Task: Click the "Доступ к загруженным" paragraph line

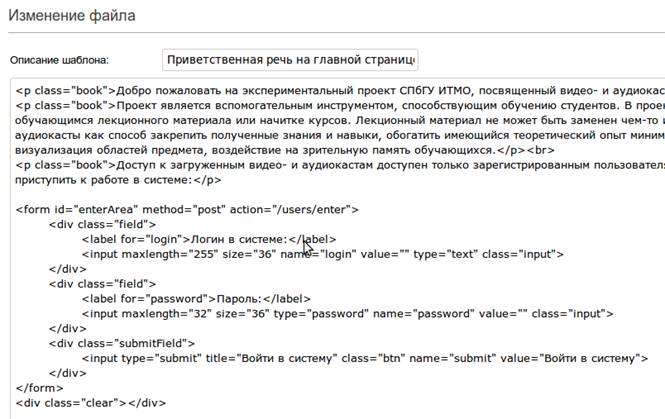Action: point(300,165)
